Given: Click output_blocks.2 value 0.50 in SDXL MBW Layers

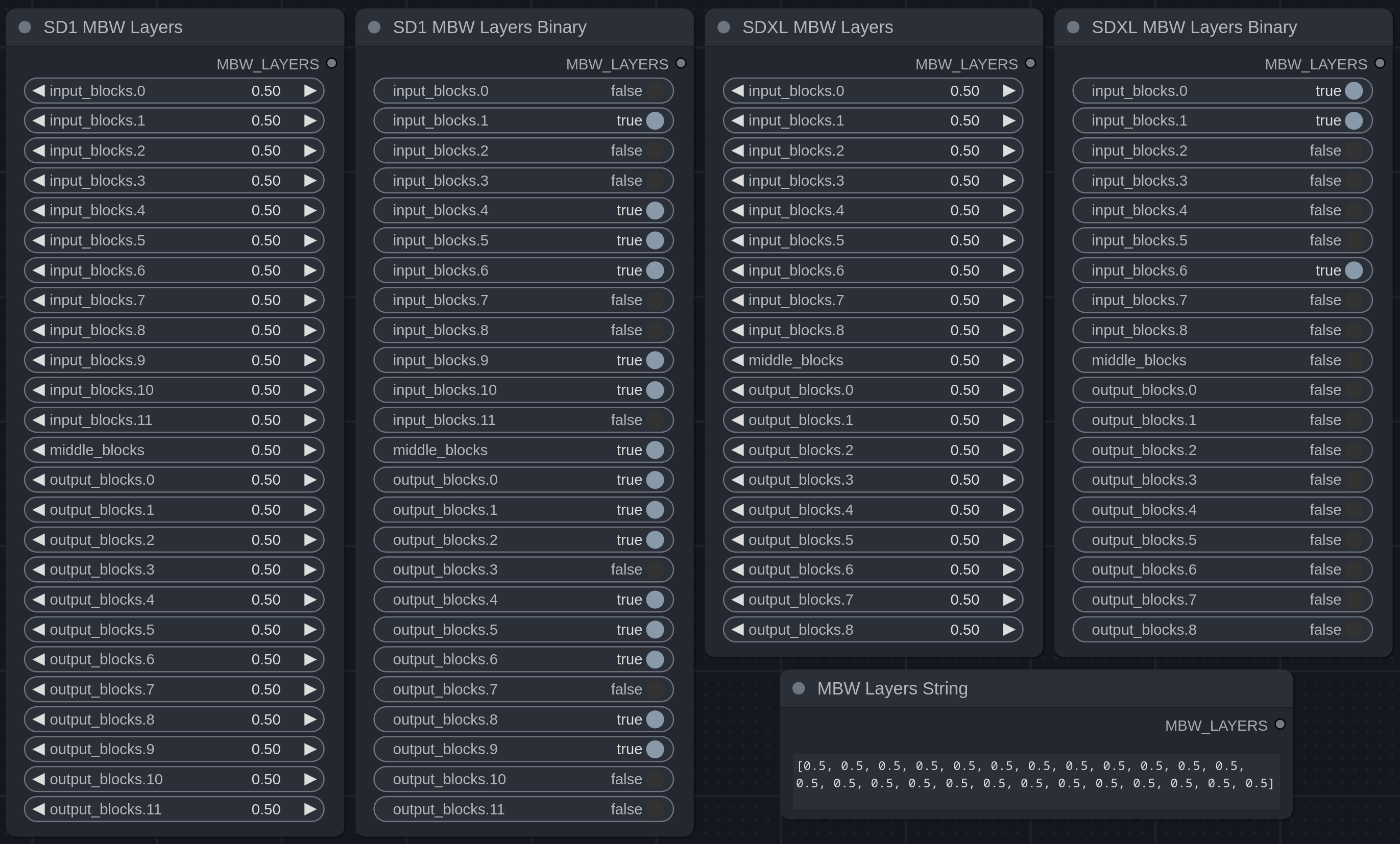Looking at the screenshot, I should coord(965,450).
